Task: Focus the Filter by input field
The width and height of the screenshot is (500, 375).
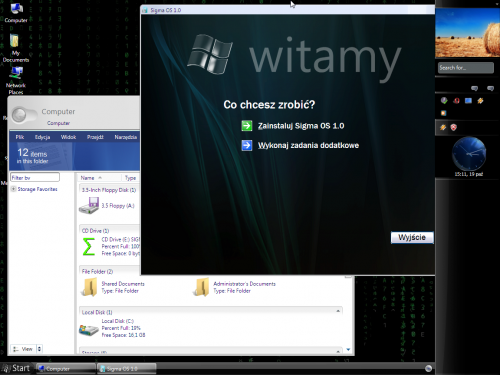Action: pos(35,177)
